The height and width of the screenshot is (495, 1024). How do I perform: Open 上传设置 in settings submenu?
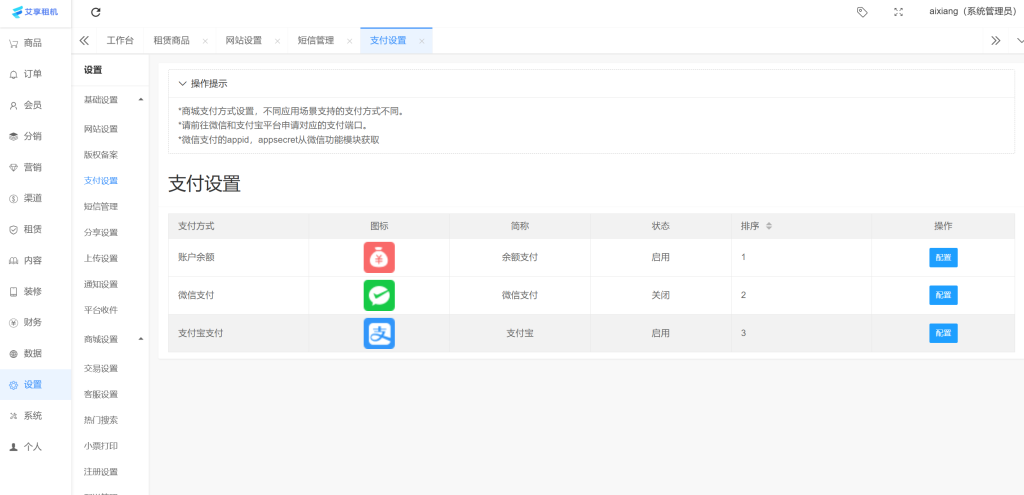coord(101,258)
